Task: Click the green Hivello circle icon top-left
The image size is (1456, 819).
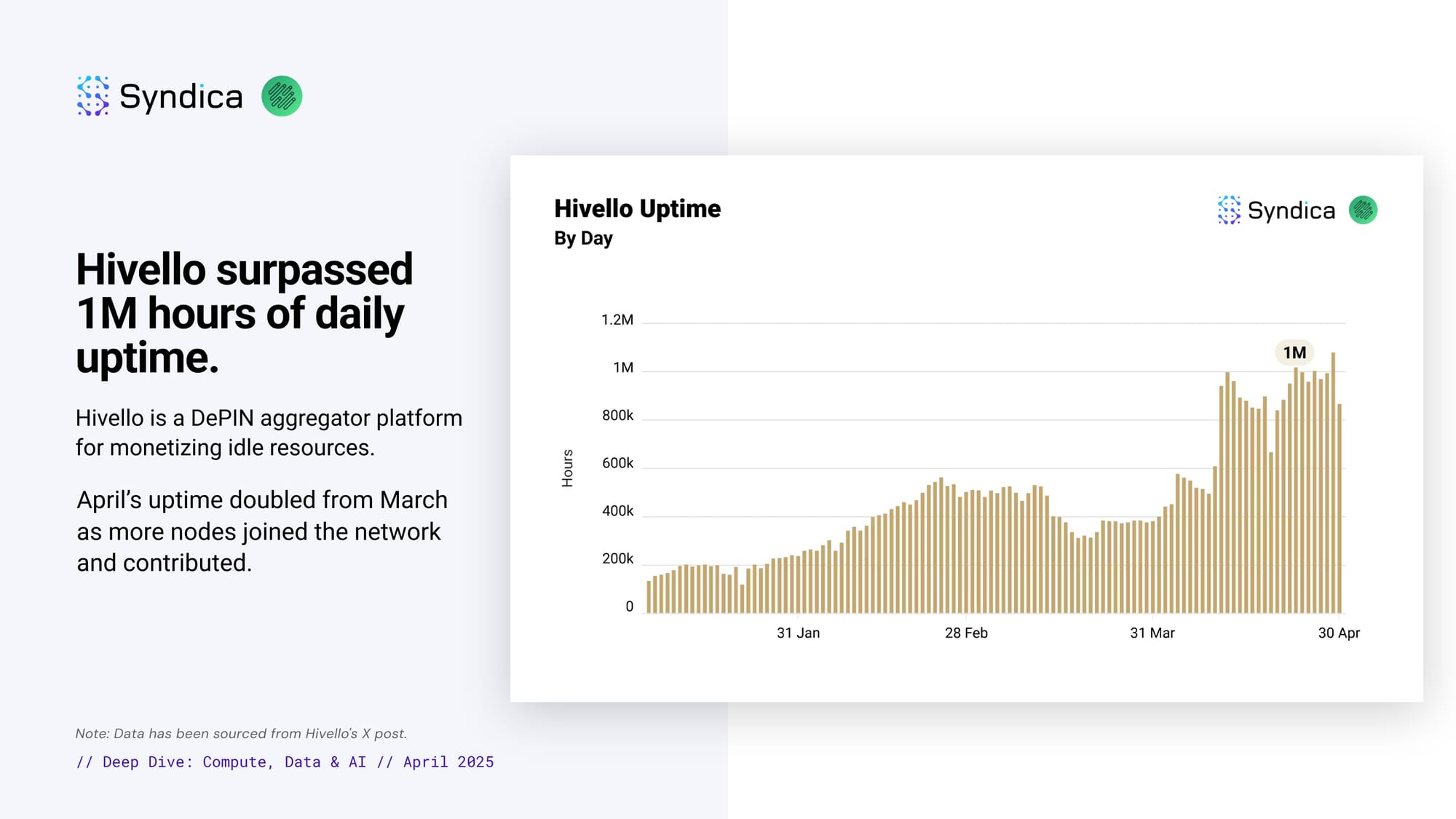Action: 282,96
